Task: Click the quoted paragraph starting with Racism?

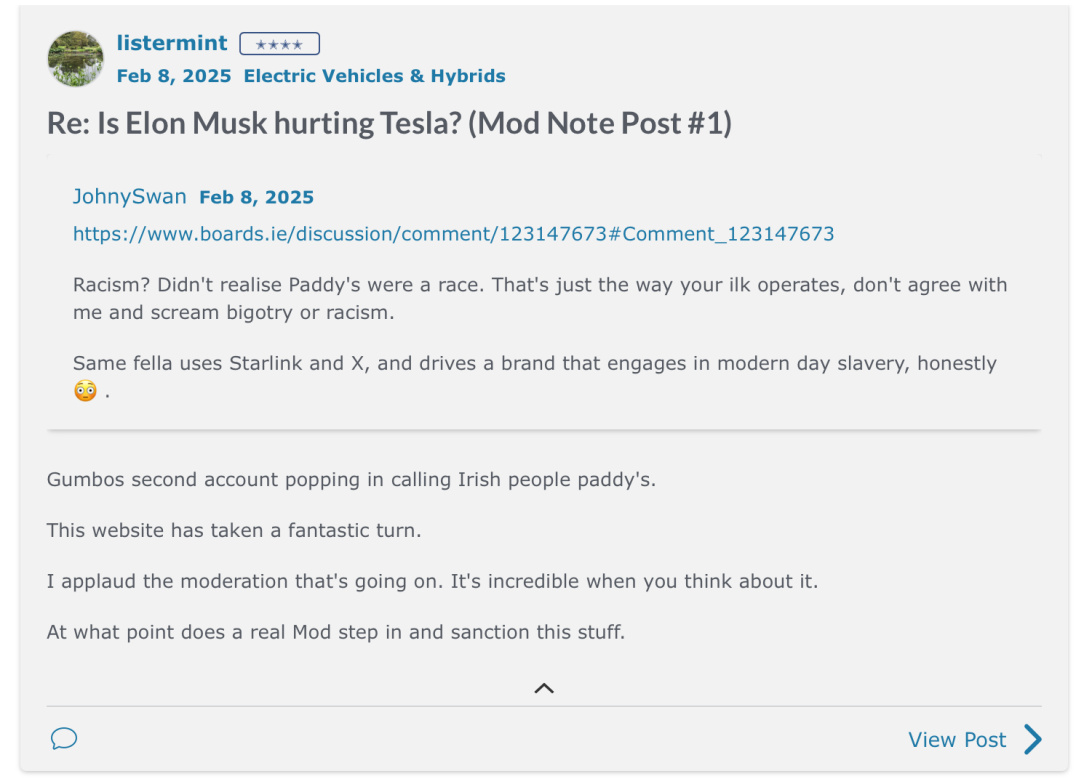Action: (540, 299)
